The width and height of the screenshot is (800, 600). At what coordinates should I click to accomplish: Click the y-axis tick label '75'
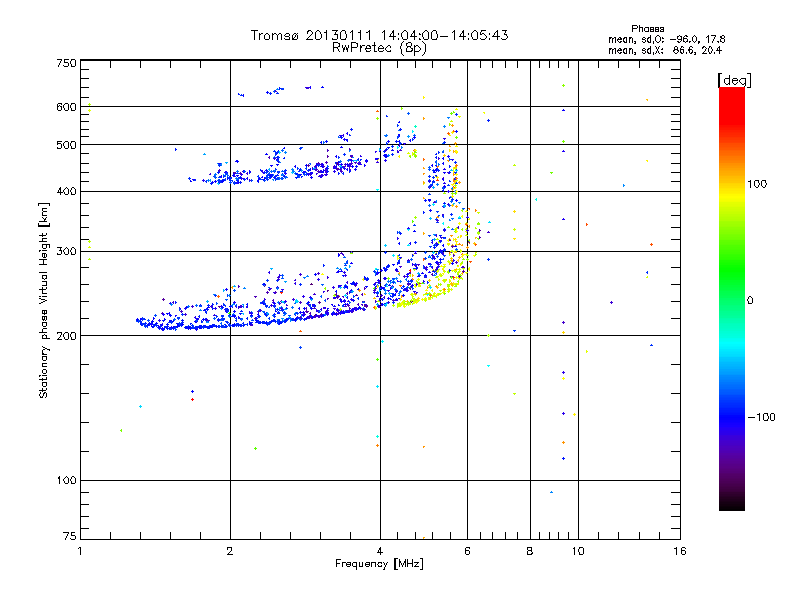70,536
